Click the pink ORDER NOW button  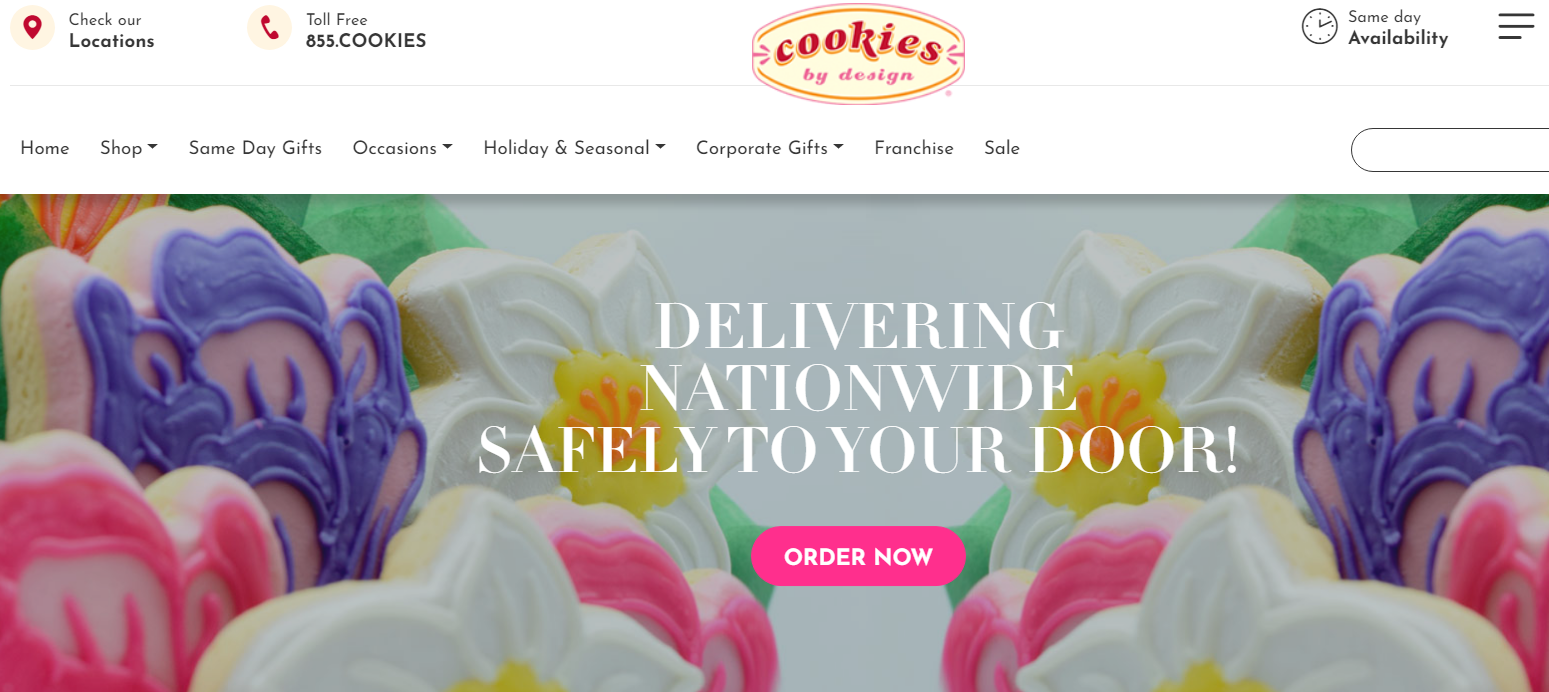[x=858, y=556]
